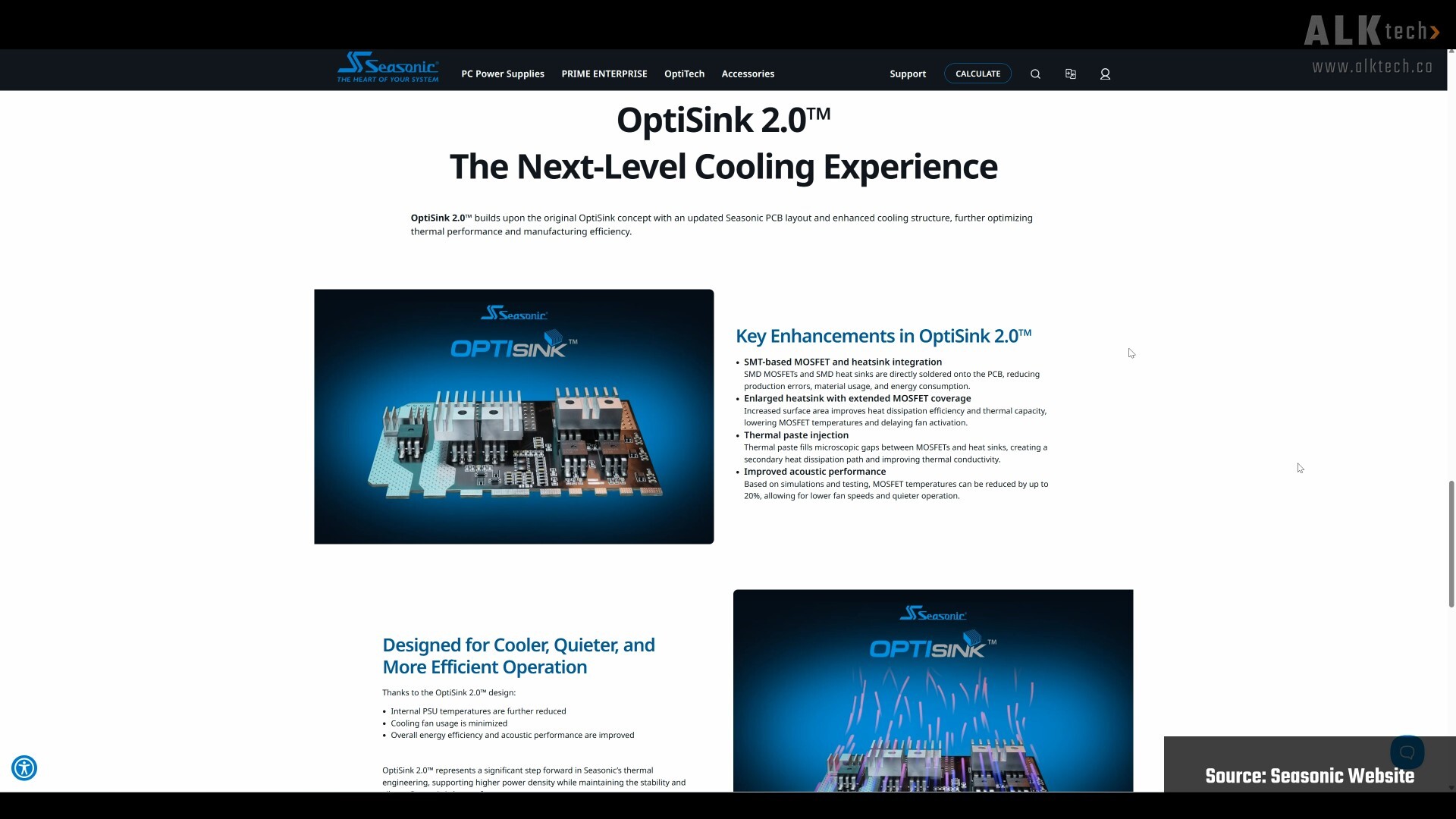Click the page vertical scrollbar thumb

[1451, 543]
